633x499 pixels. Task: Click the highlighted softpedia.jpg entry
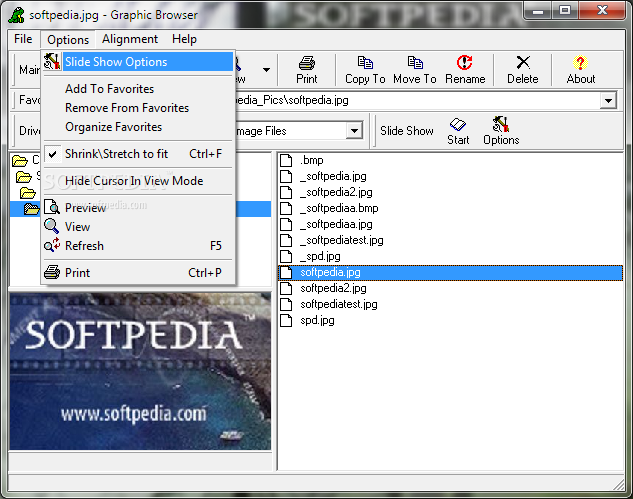tap(451, 273)
